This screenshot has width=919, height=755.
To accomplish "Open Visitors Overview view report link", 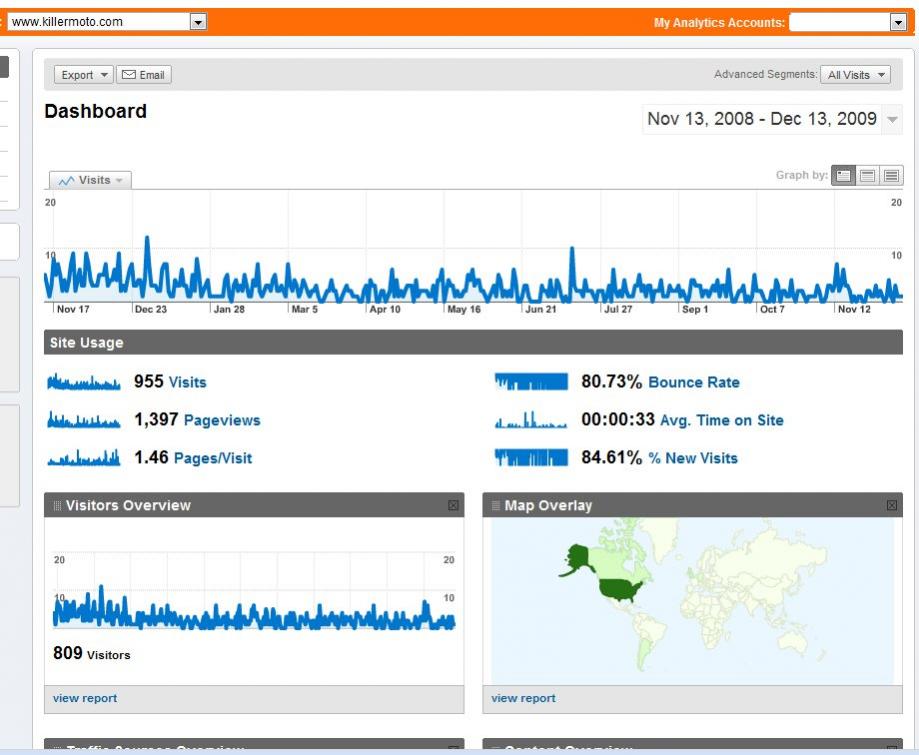I will [85, 699].
